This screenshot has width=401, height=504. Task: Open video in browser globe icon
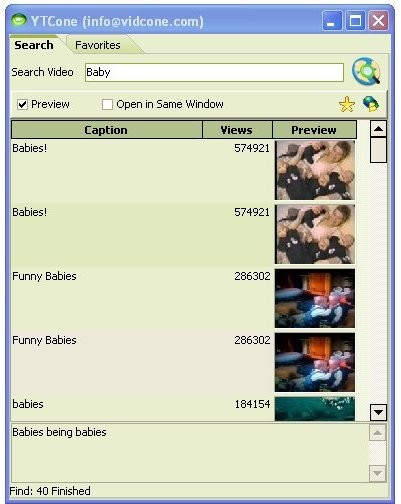371,104
